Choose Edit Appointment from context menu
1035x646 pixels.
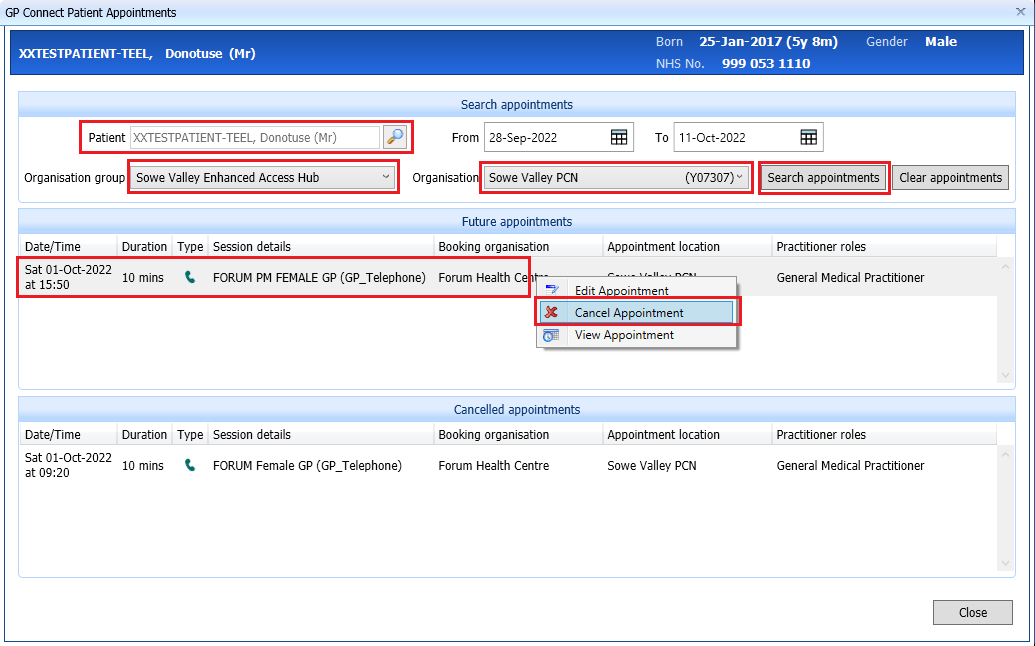point(621,291)
